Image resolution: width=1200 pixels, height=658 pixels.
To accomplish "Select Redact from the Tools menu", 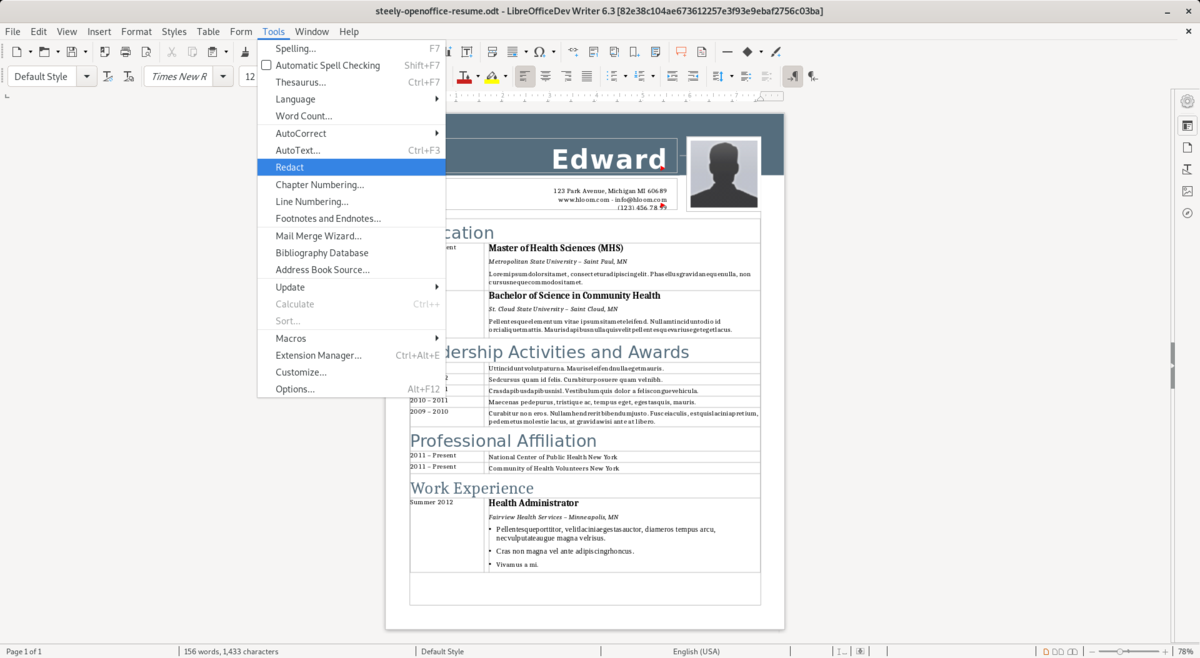I will 290,167.
